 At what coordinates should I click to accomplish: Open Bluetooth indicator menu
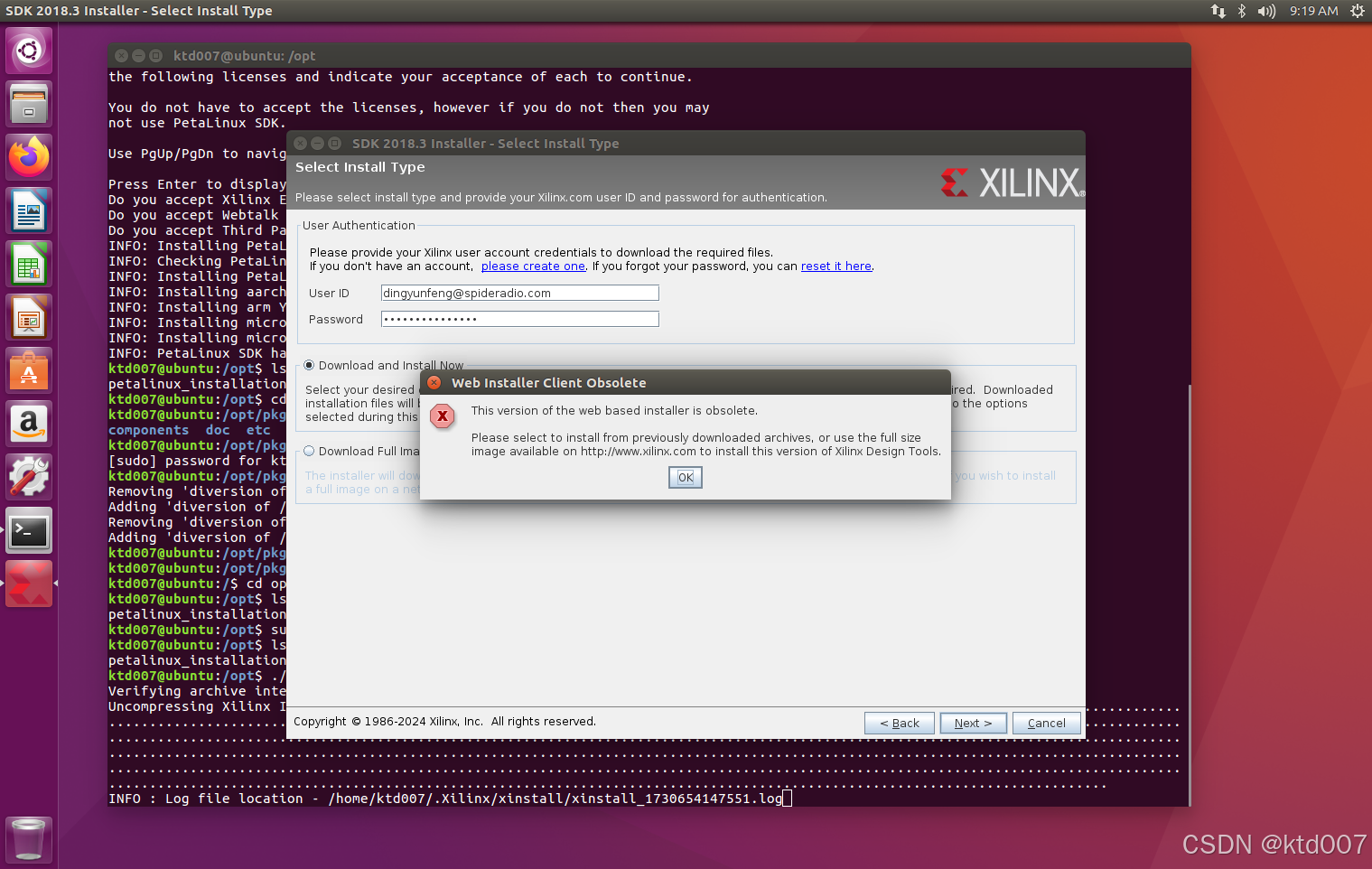coord(1242,11)
